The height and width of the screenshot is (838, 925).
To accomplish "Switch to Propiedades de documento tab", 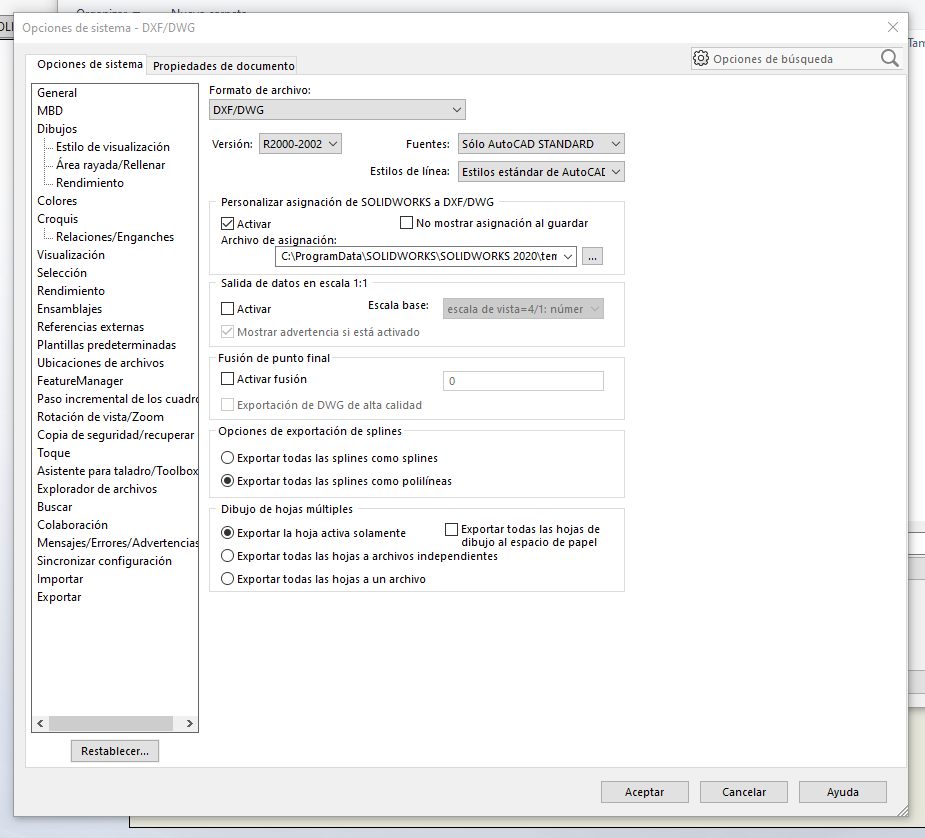I will (224, 66).
